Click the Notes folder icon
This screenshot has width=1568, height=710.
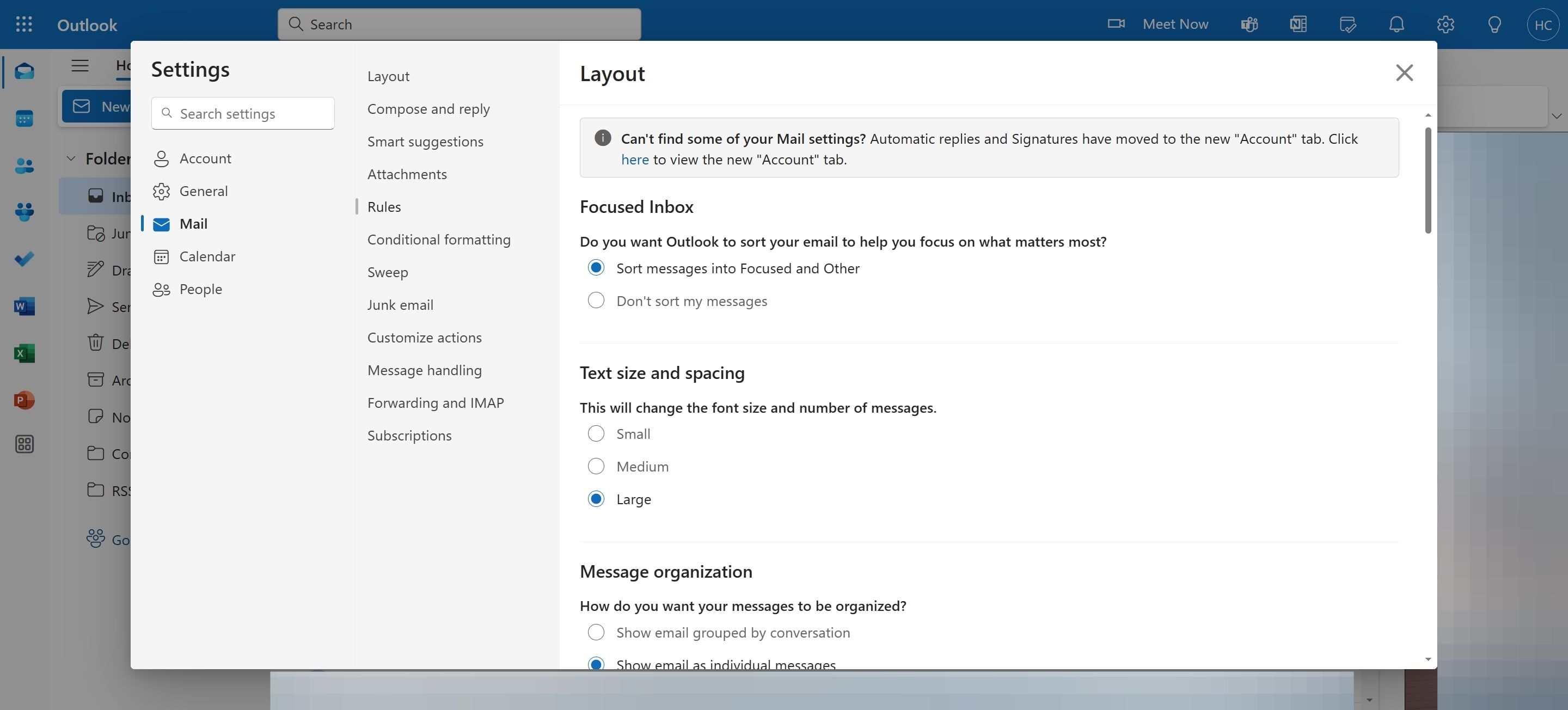[96, 416]
